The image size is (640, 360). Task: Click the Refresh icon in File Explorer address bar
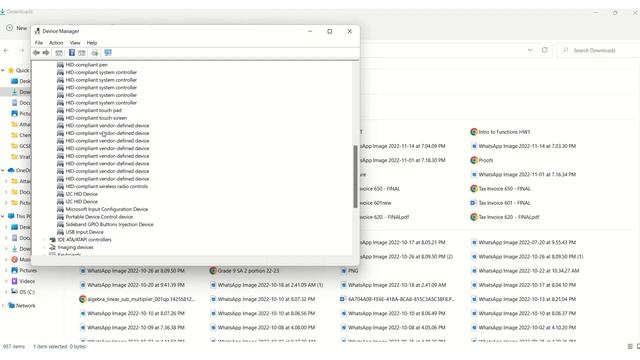(544, 50)
